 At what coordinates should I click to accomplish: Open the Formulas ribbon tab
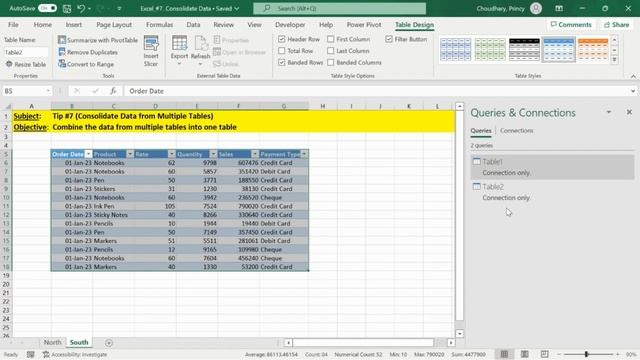(159, 24)
